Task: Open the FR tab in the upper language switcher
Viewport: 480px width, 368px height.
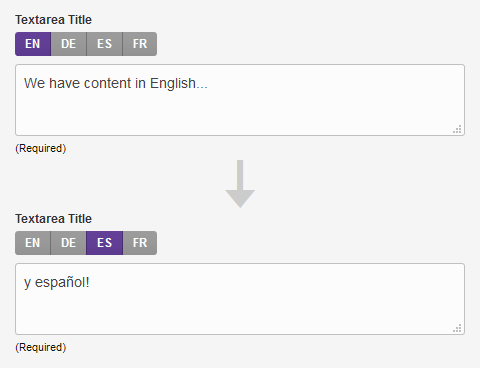Action: coord(140,44)
